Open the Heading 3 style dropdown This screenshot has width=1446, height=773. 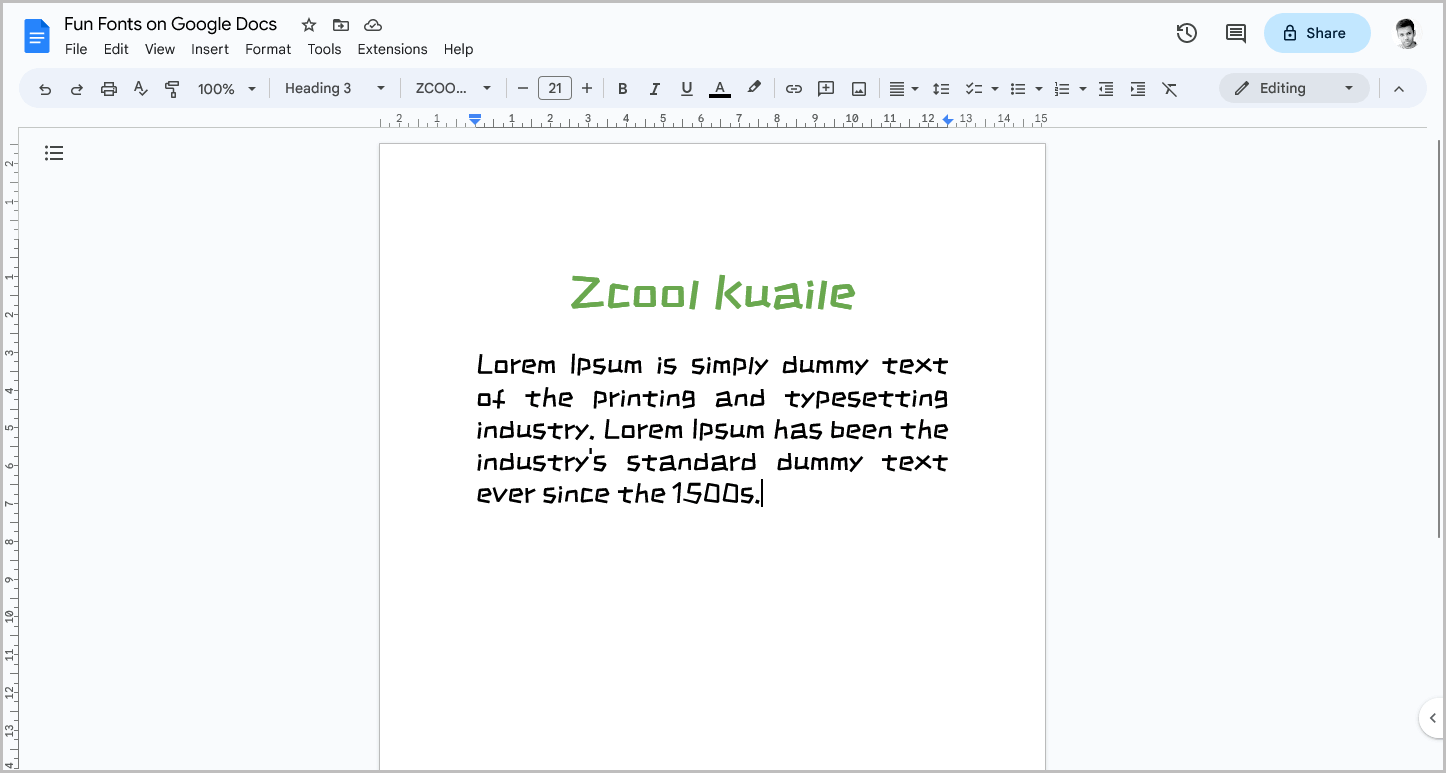tap(333, 88)
